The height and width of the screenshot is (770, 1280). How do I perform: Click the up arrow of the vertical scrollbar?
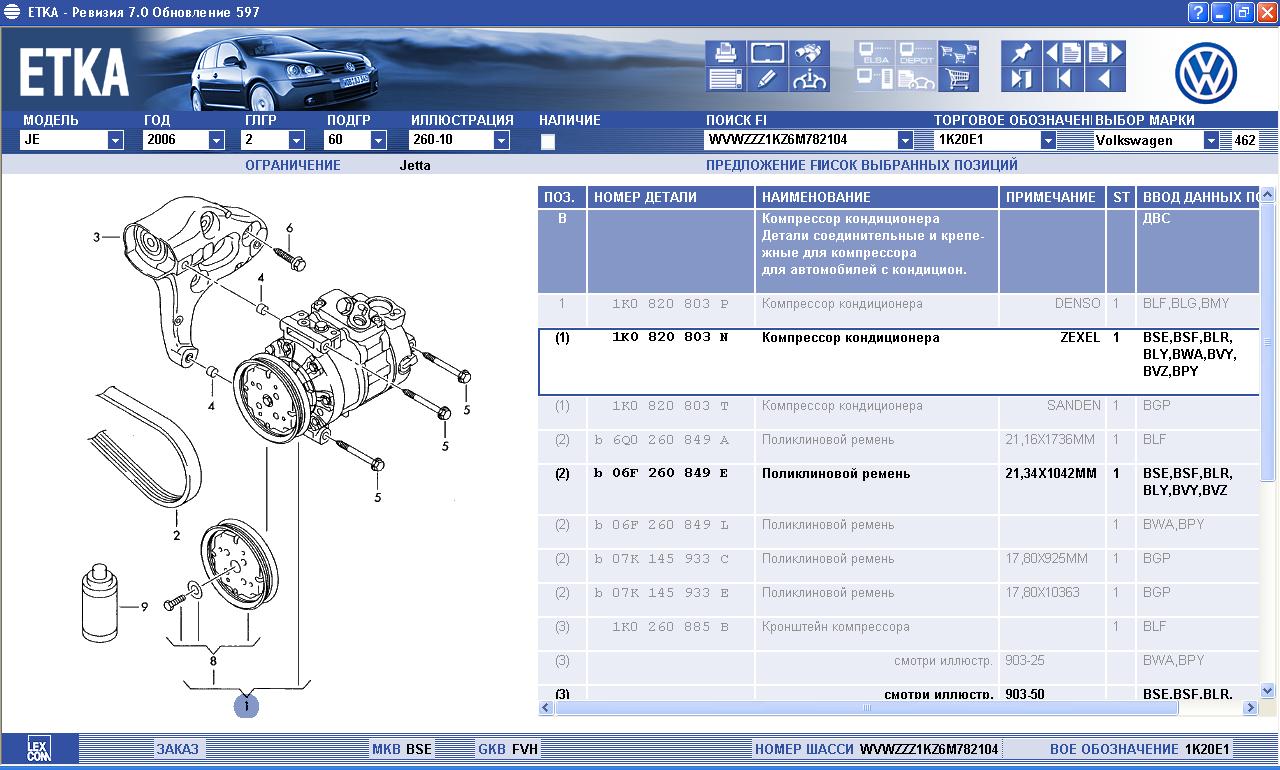[1268, 195]
